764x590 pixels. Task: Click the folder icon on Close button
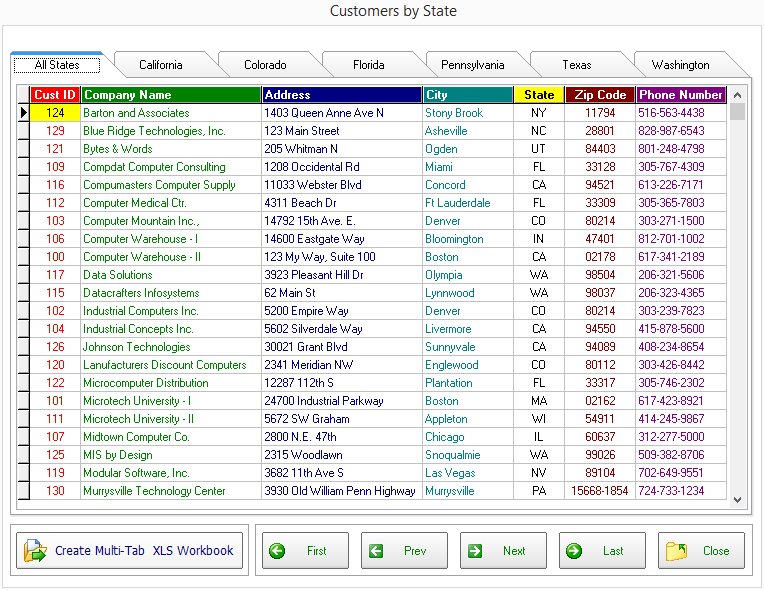pyautogui.click(x=677, y=550)
